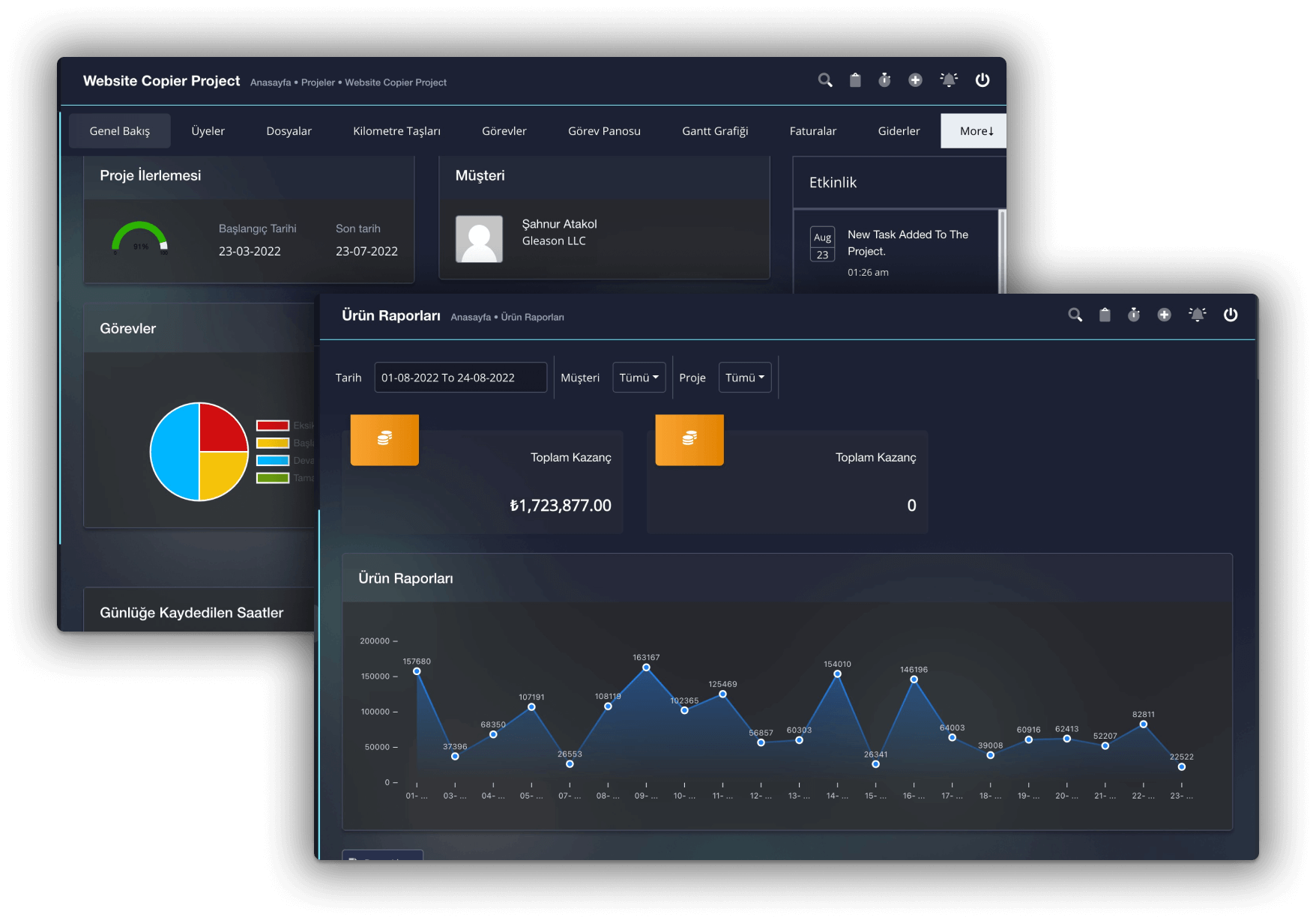Click search icon in Ürün Raporları header
The height and width of the screenshot is (920, 1316).
1075,315
